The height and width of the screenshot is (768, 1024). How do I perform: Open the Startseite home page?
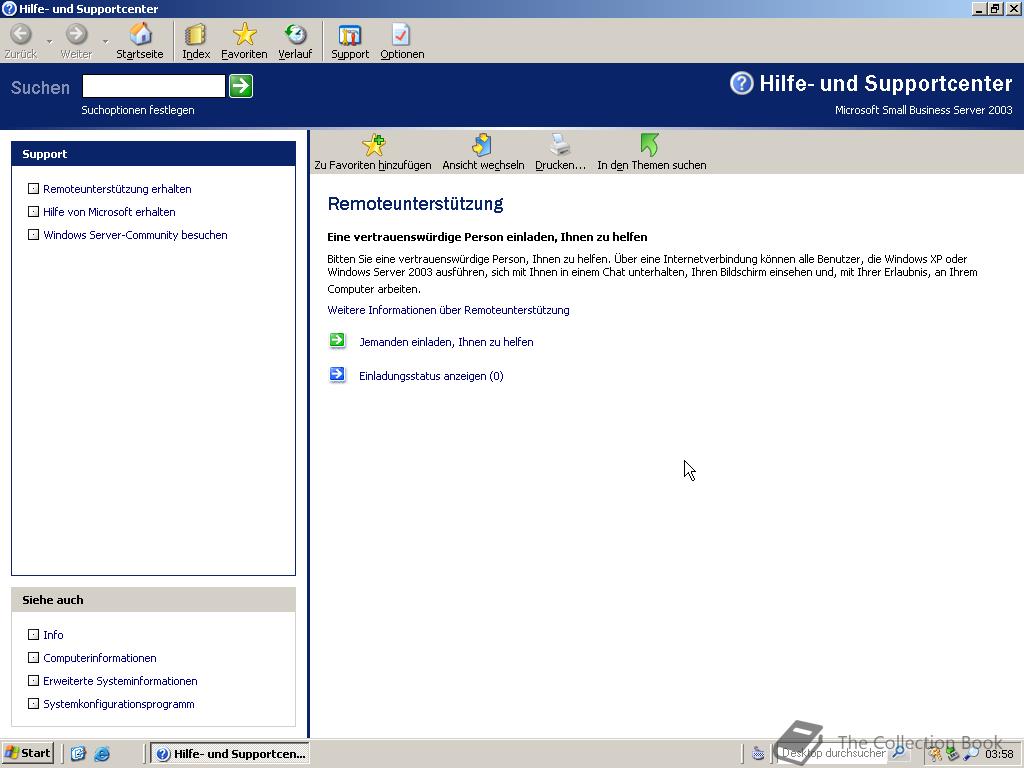[140, 41]
